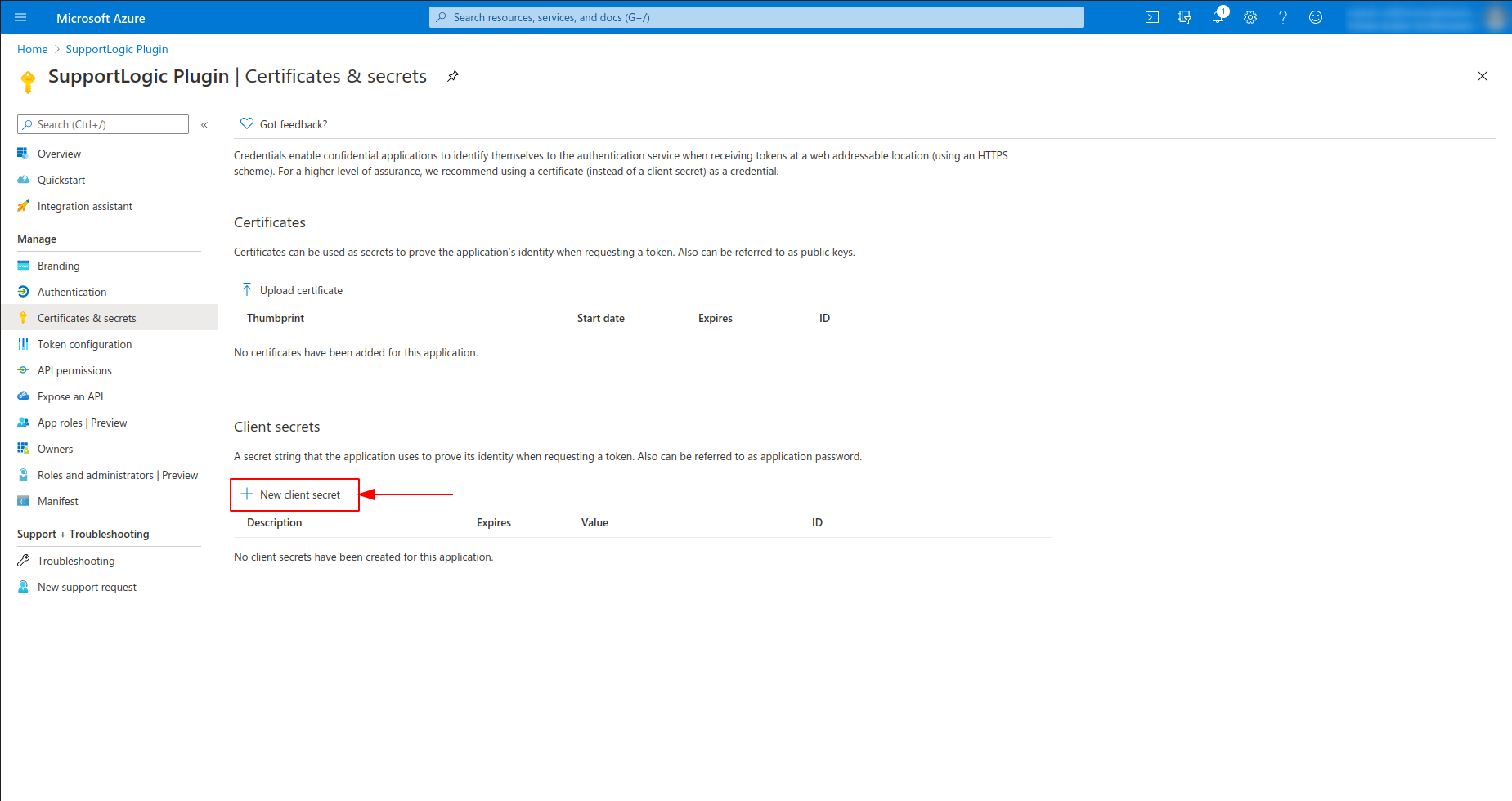Click the client secrets ID column header
Viewport: 1512px width, 801px height.
click(817, 522)
